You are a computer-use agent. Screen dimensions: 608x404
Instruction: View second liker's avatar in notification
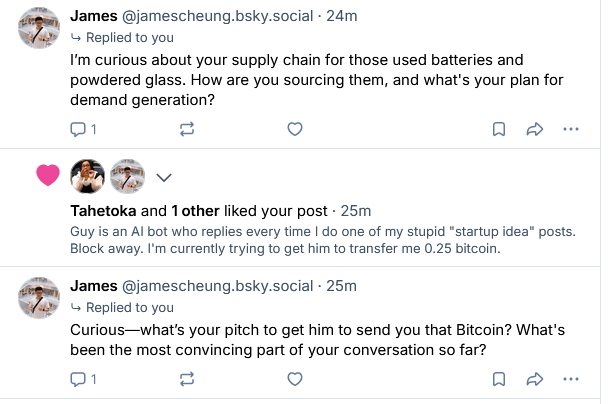pyautogui.click(x=127, y=177)
